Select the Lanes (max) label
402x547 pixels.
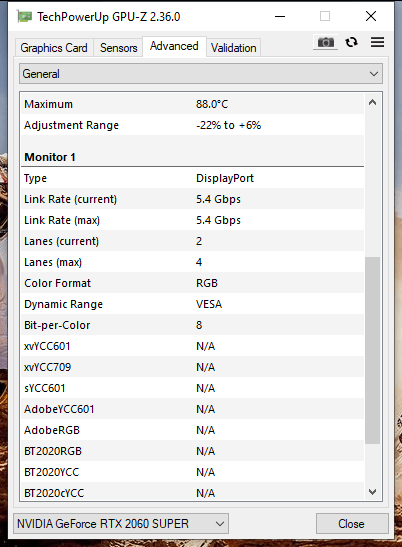coord(53,262)
